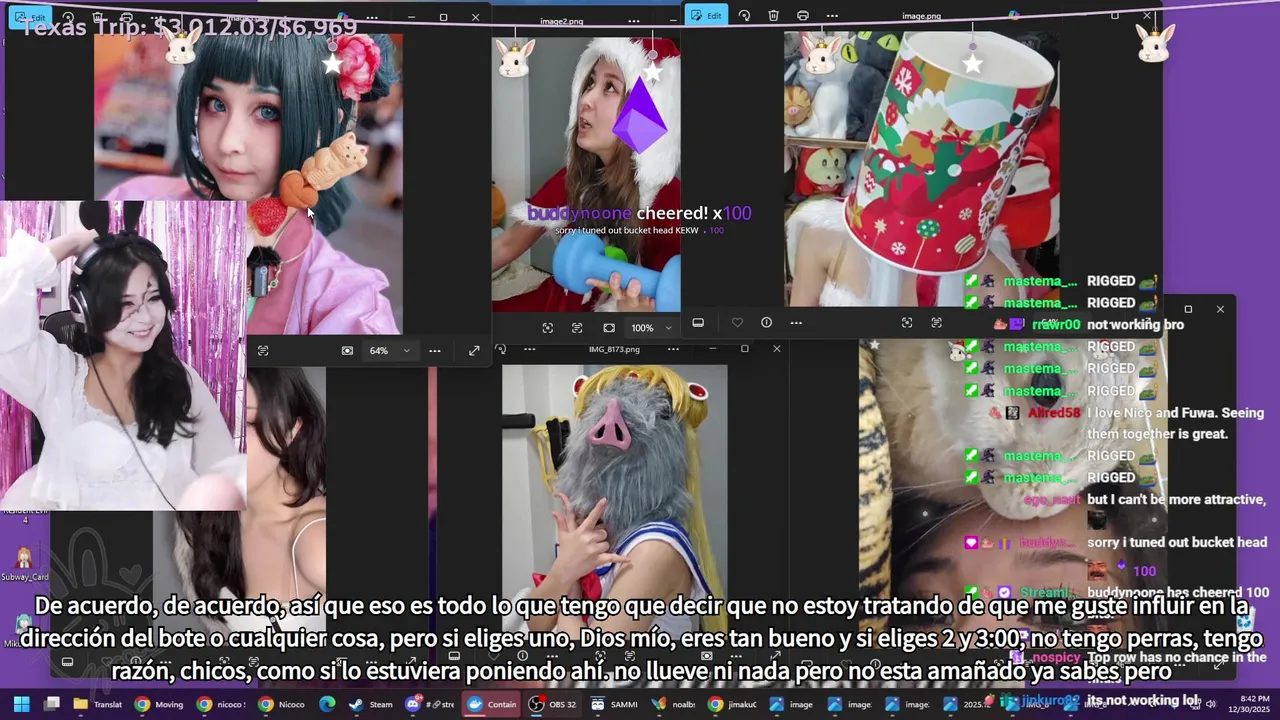The width and height of the screenshot is (1280, 720).
Task: Favorite the picture with the heart icon
Action: 737,323
